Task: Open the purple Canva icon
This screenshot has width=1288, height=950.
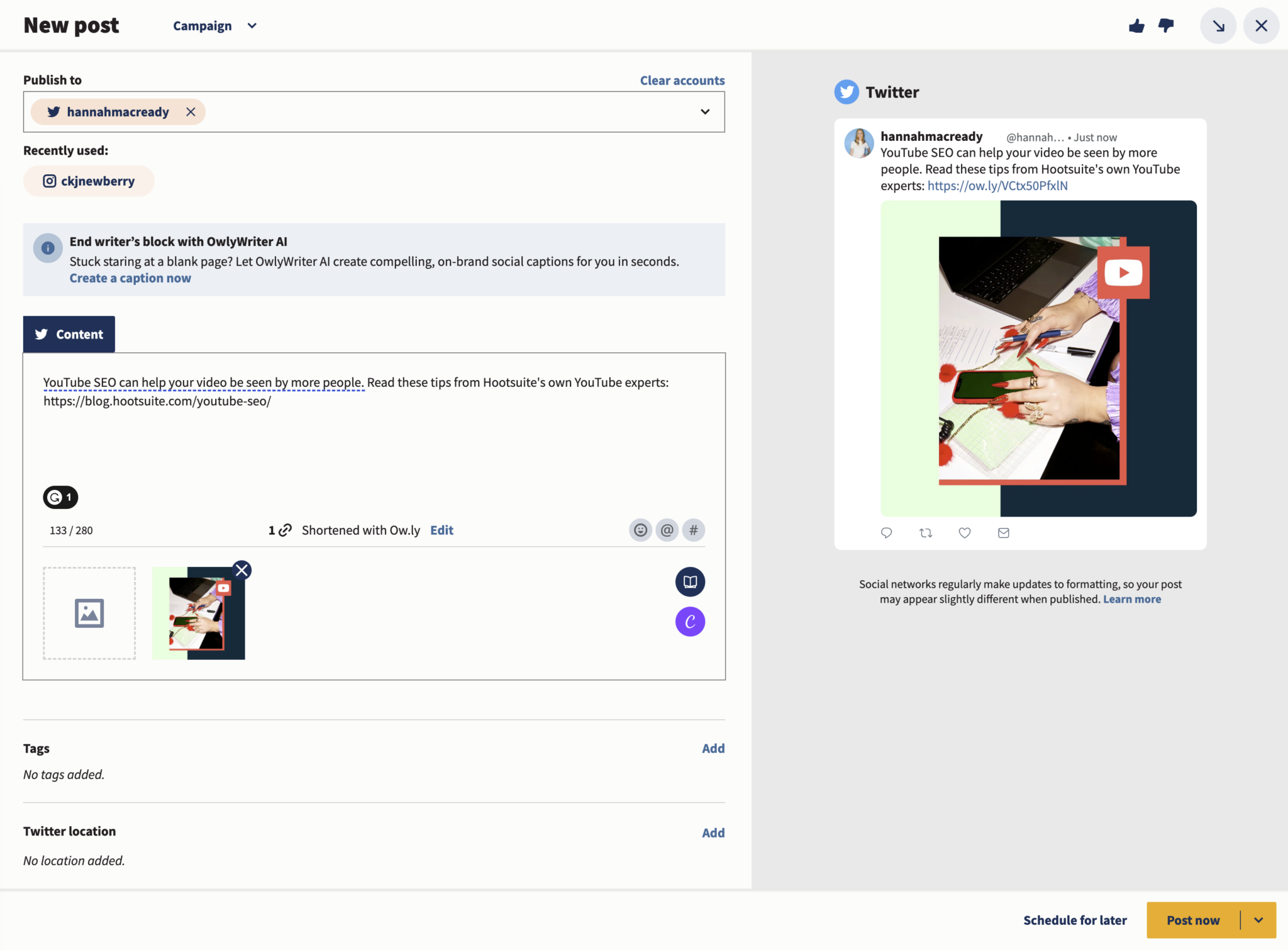Action: 690,622
